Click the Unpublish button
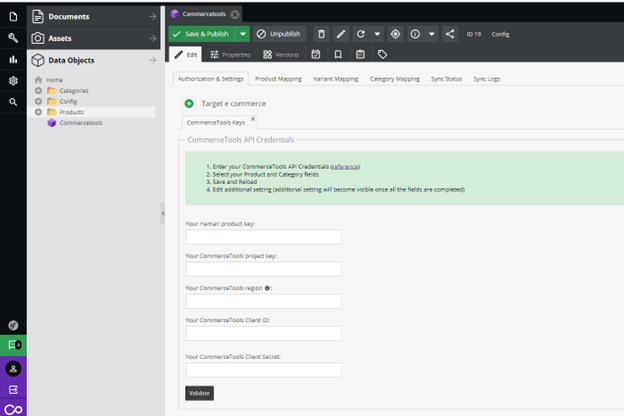 coord(279,34)
